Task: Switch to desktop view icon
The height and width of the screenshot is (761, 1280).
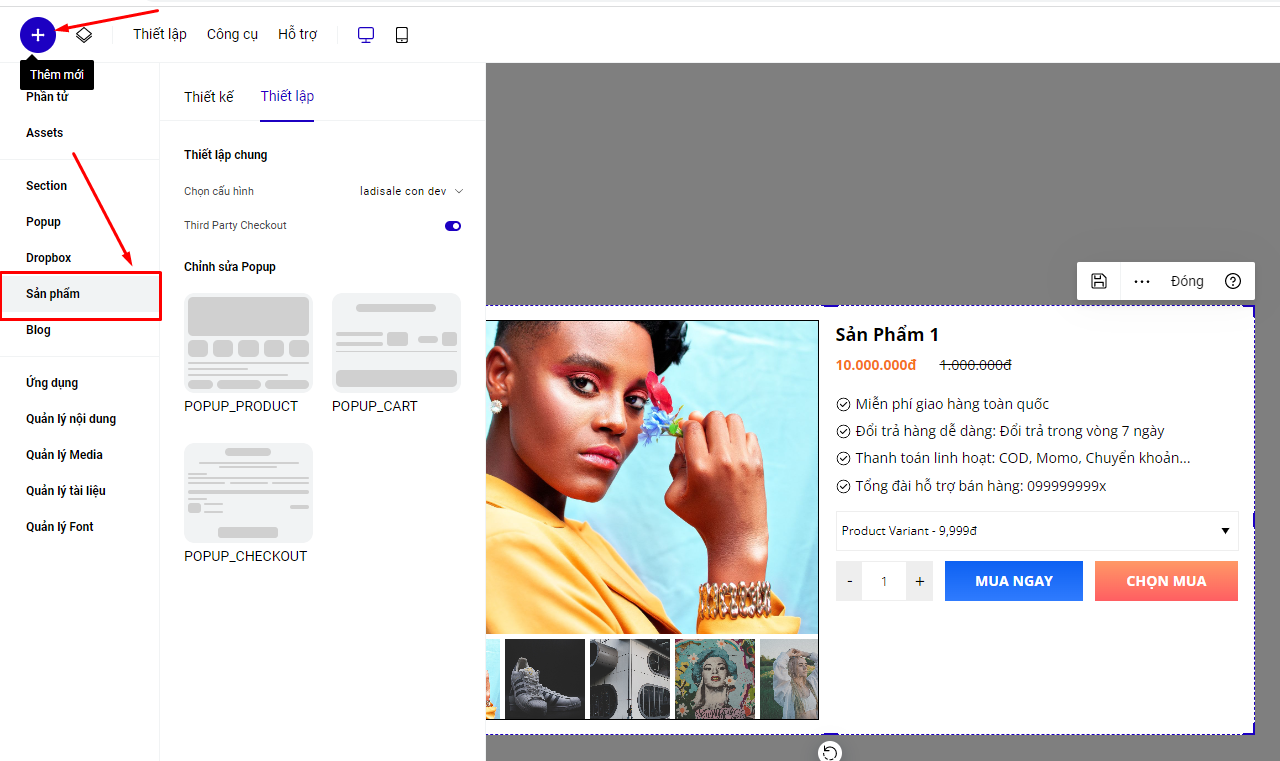Action: pos(366,35)
